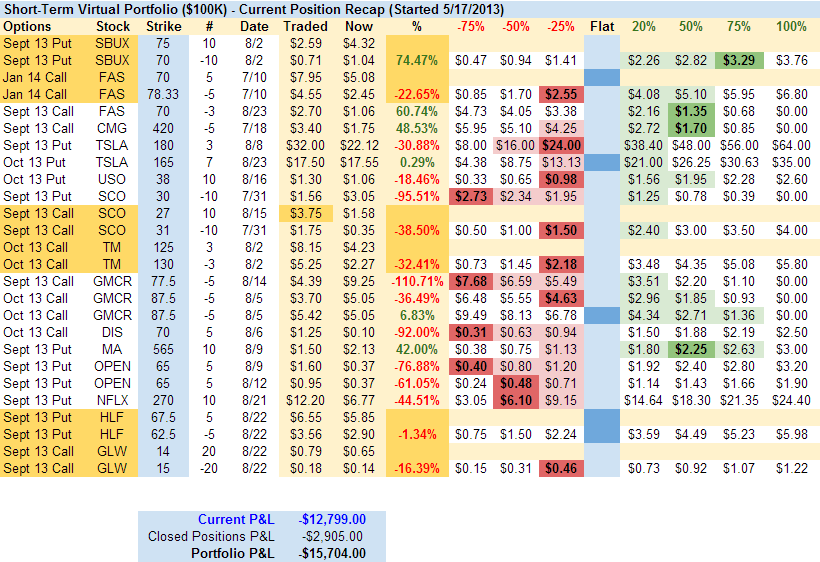Select the Flat column header
The image size is (820, 562).
point(602,26)
